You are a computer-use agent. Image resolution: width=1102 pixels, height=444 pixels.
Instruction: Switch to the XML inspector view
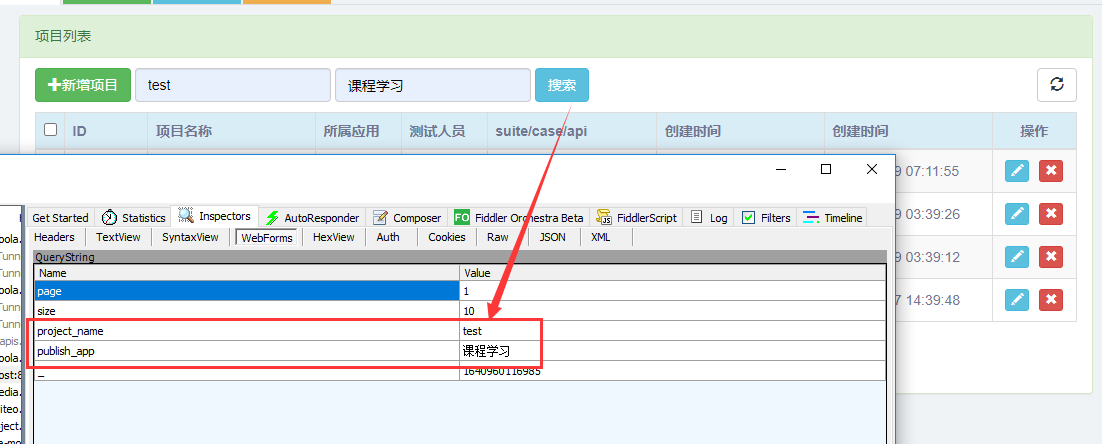[601, 237]
